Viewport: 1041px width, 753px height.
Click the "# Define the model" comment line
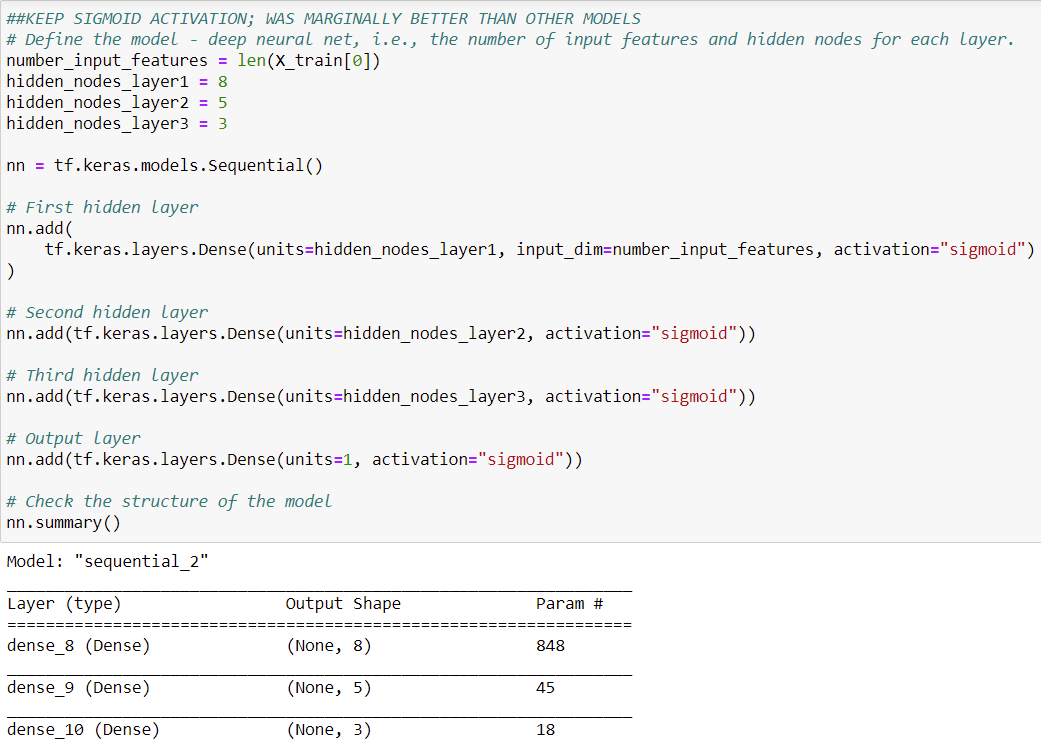point(510,40)
